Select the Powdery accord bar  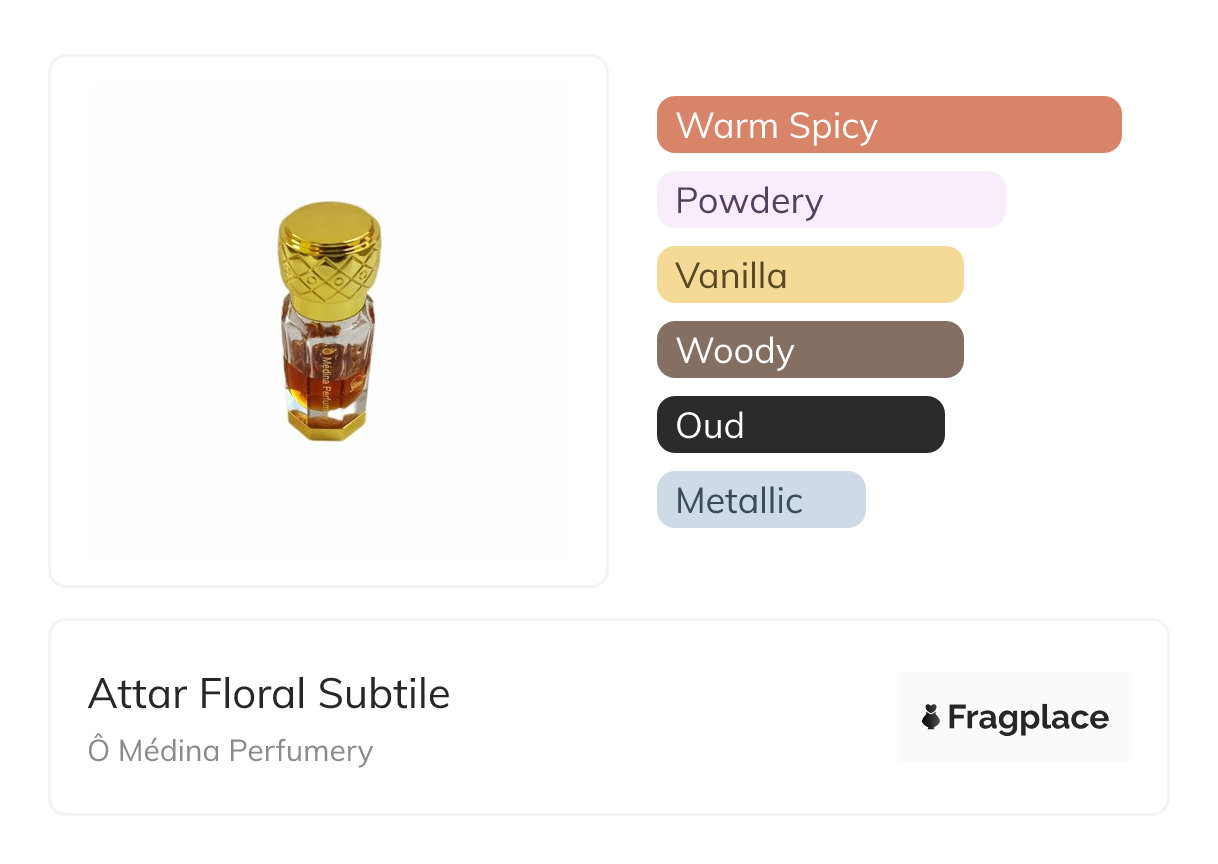tap(830, 200)
